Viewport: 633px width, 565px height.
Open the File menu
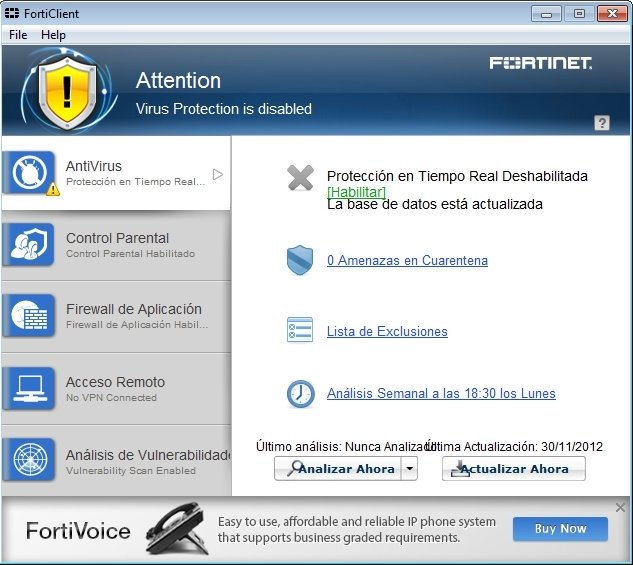click(18, 35)
